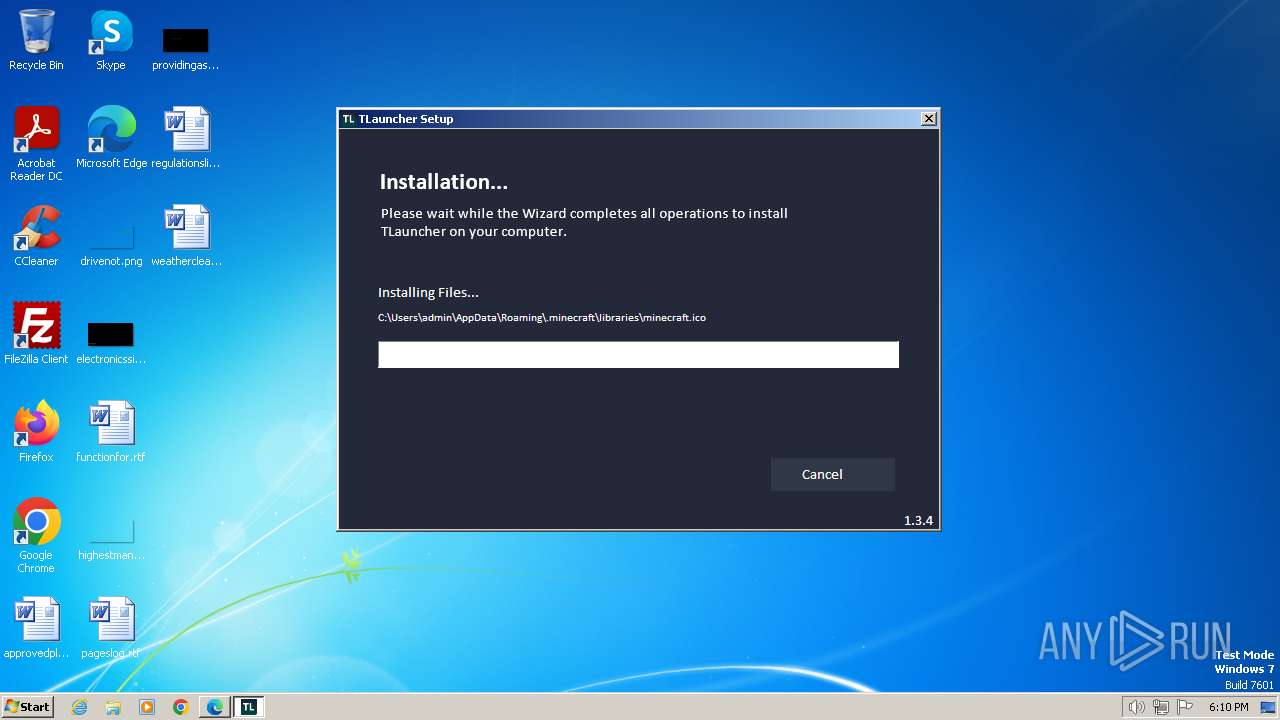The image size is (1280, 720).
Task: Open the functionfor.rtf document
Action: 111,431
